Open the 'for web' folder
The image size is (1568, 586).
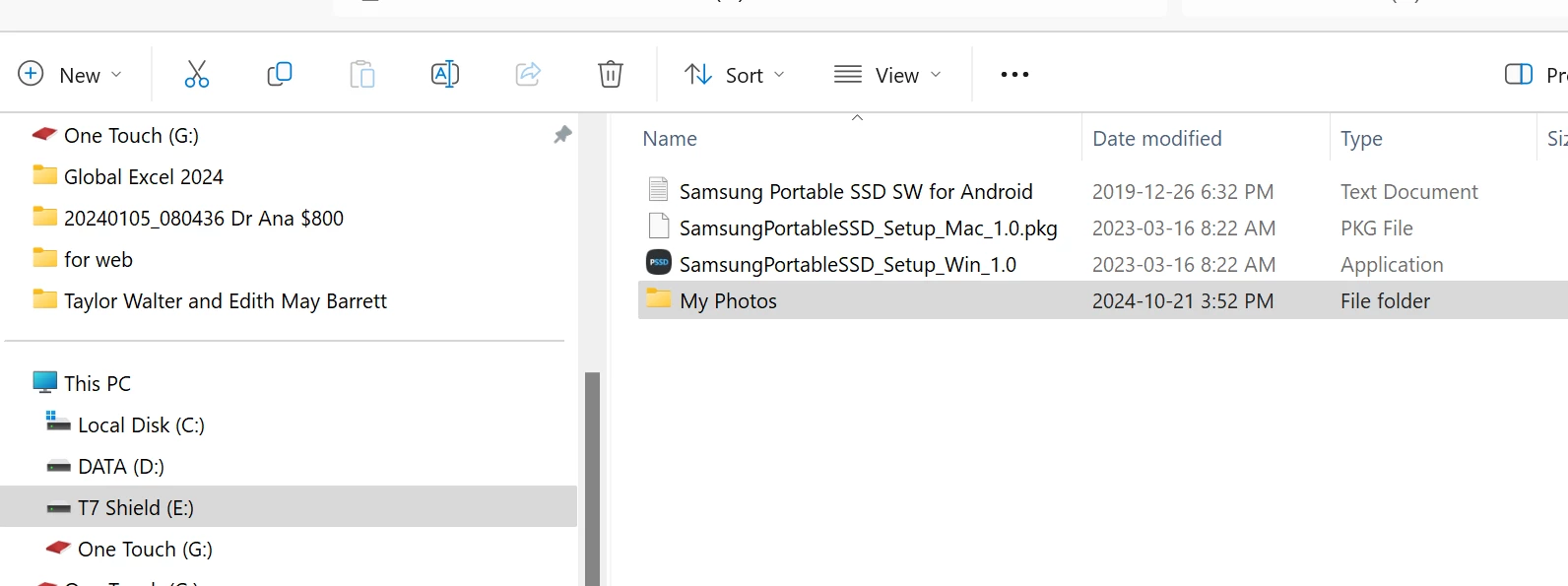click(x=98, y=260)
